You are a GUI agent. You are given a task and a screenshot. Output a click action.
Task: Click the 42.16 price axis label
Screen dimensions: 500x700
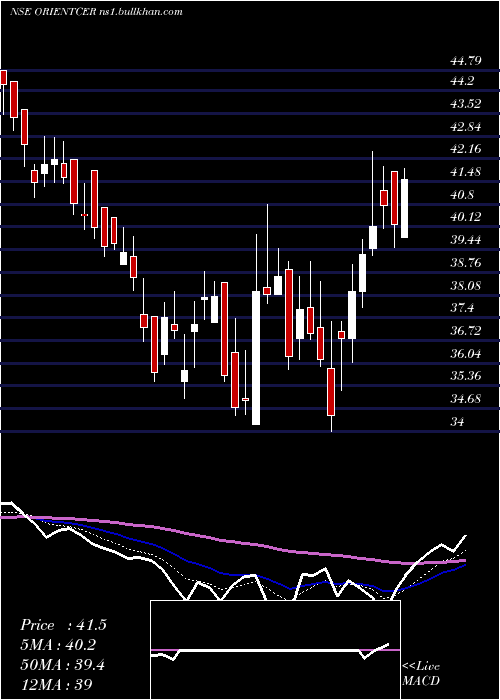click(x=466, y=149)
